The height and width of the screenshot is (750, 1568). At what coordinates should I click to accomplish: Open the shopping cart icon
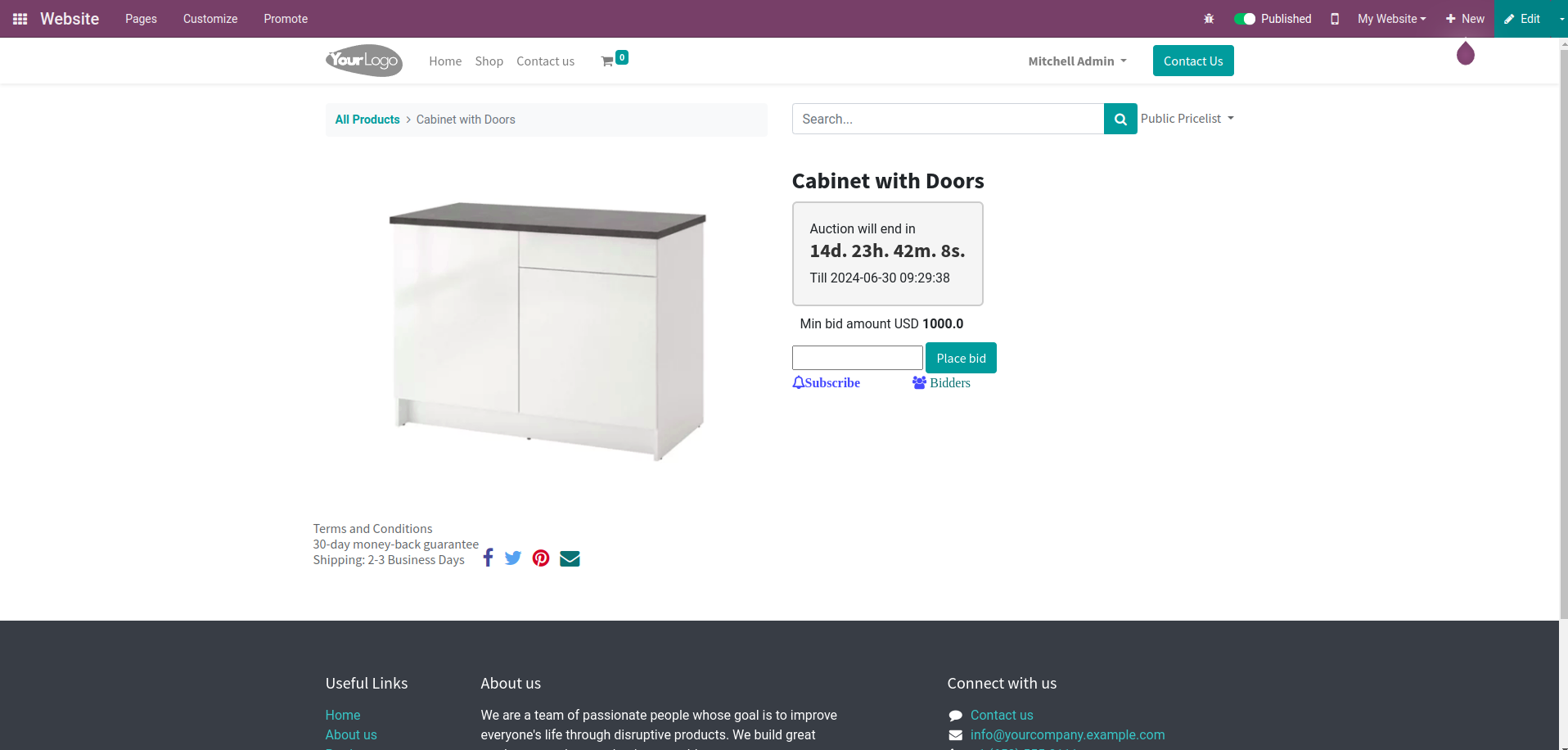coord(607,61)
